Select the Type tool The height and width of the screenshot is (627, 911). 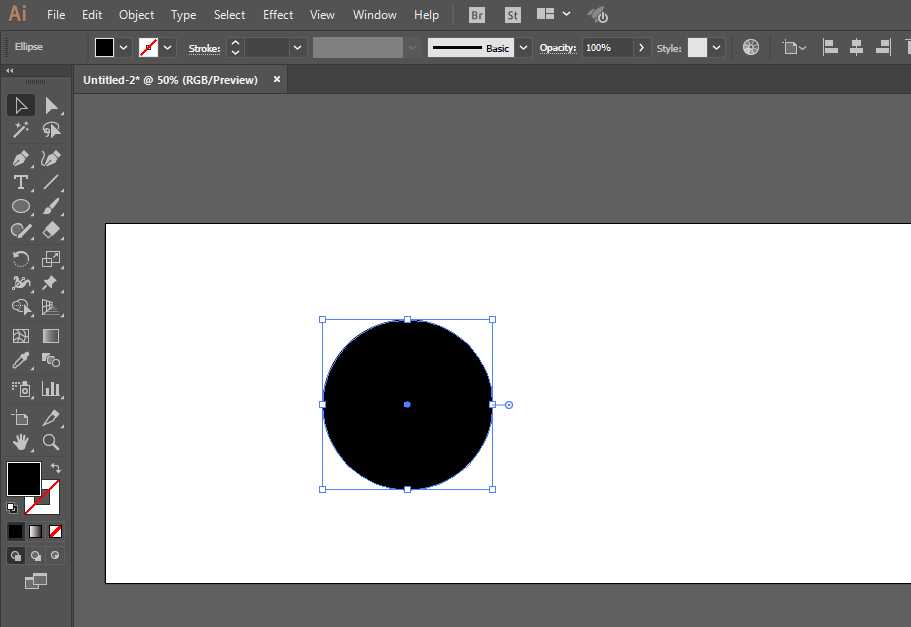pos(21,183)
